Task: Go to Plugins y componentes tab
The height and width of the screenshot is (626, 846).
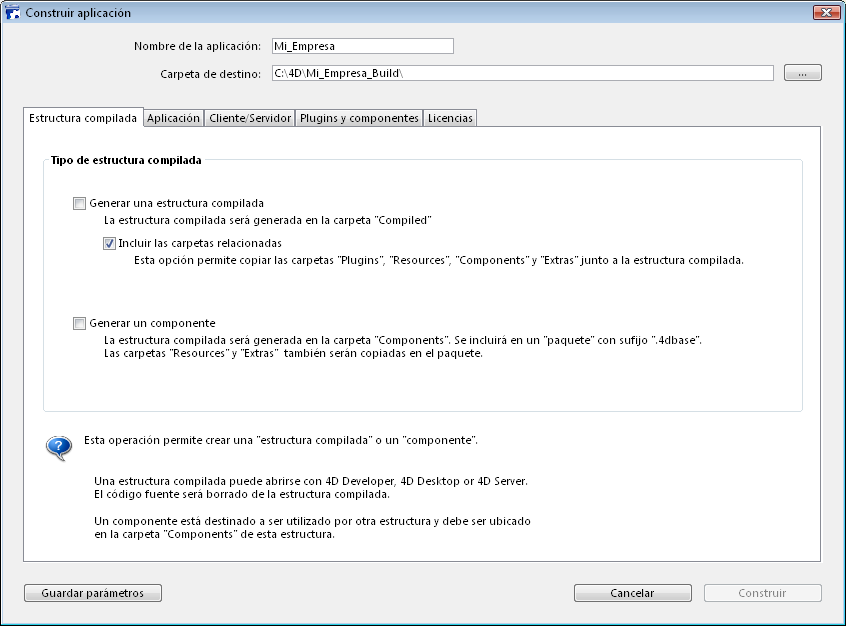Action: click(359, 118)
